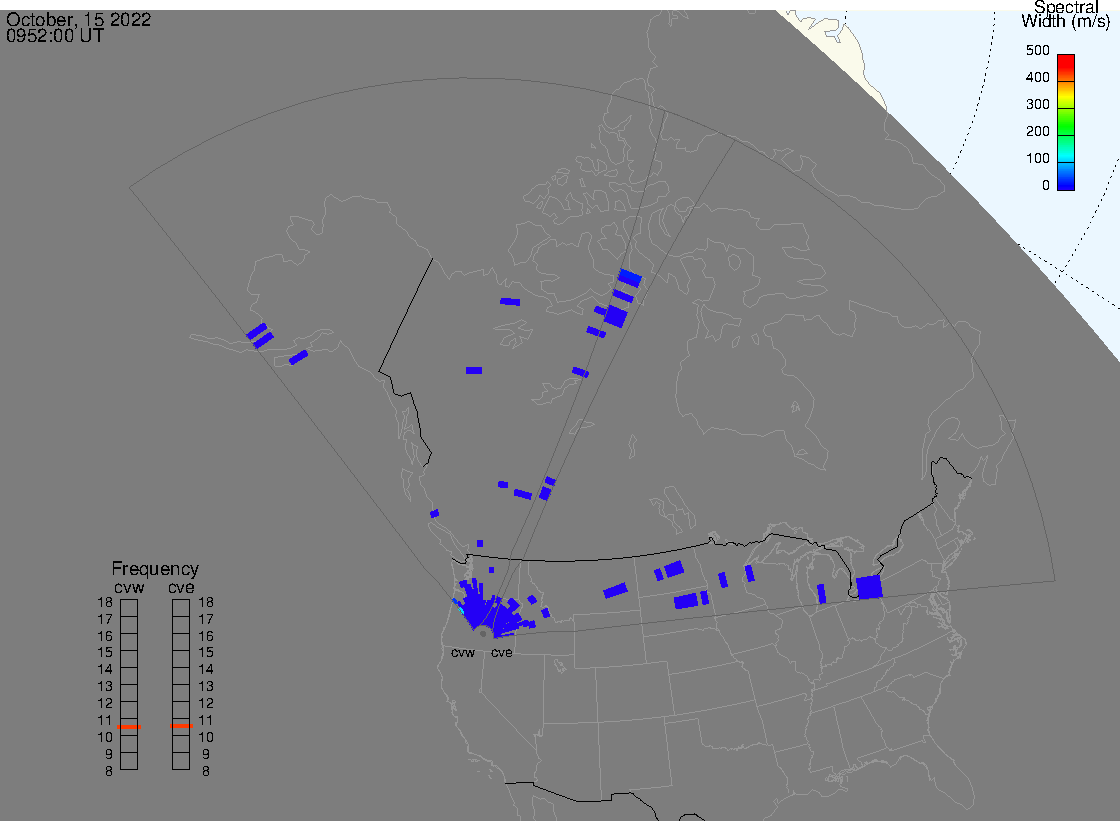Click the red marker on cvw frequency bar
This screenshot has height=821, width=1120.
(129, 727)
